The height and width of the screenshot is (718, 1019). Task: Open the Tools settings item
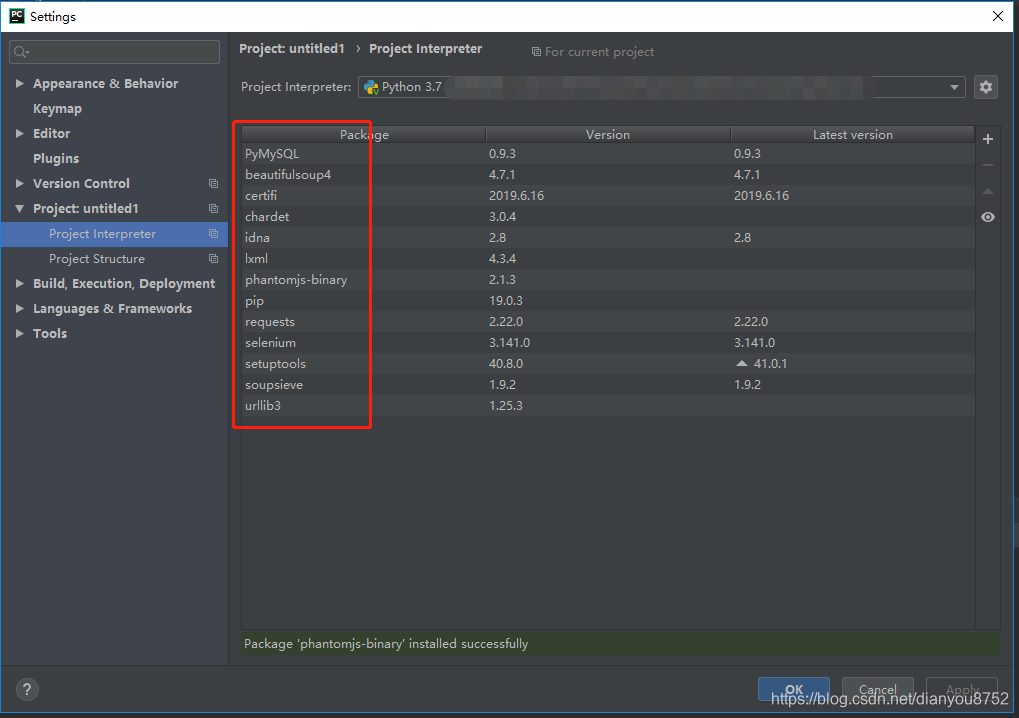pyautogui.click(x=50, y=333)
